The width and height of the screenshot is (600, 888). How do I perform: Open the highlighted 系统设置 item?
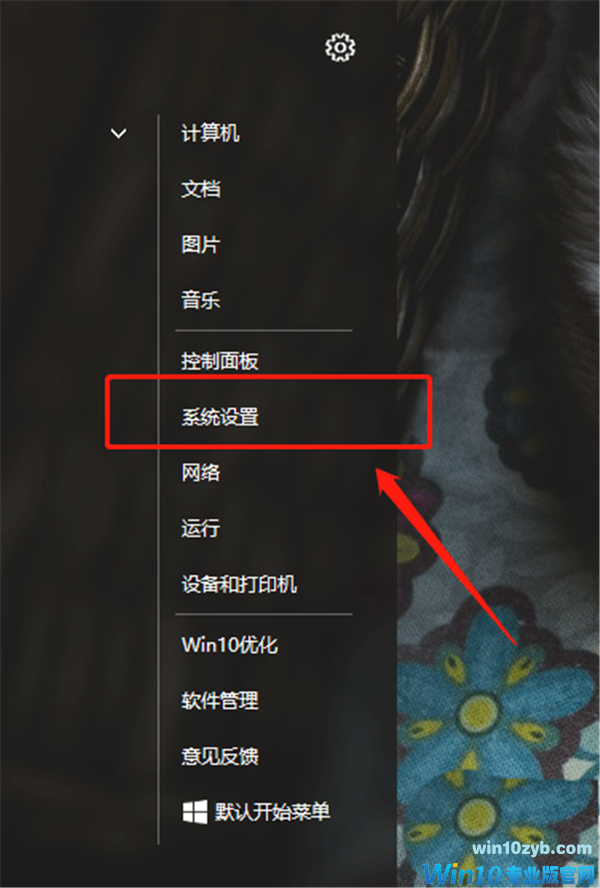pos(220,417)
